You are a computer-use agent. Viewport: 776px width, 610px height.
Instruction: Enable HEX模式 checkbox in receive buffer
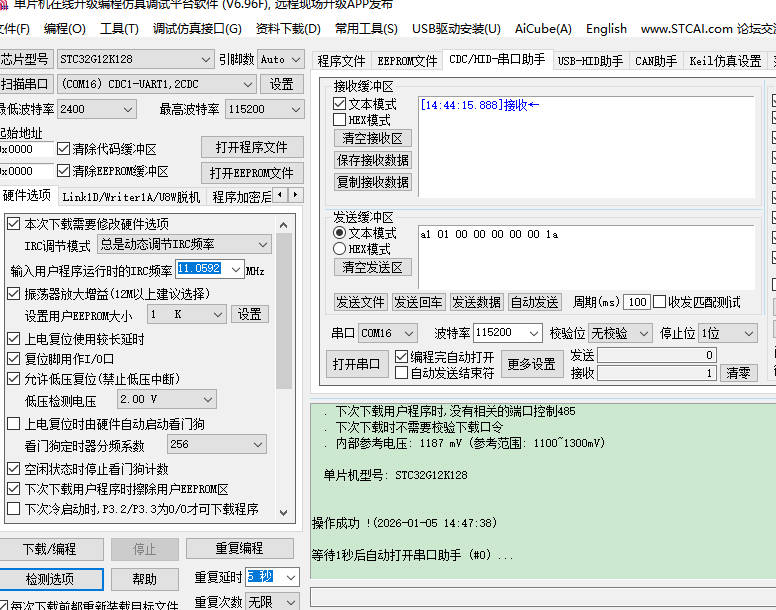340,120
